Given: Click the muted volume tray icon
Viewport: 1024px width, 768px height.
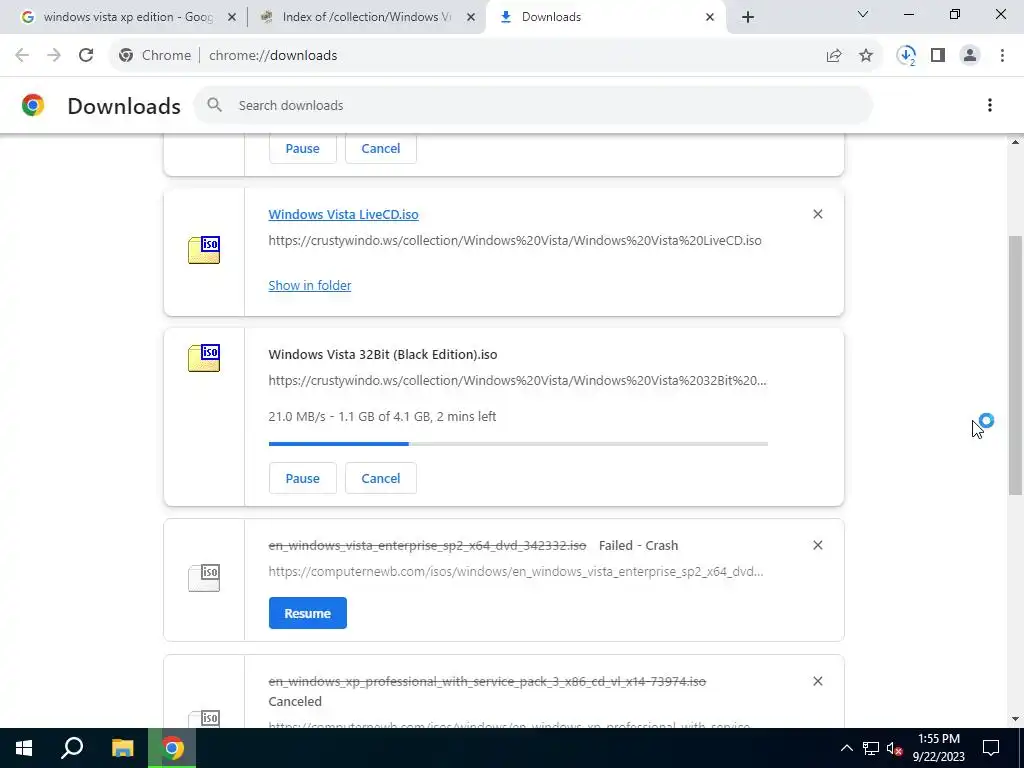Looking at the screenshot, I should point(895,748).
